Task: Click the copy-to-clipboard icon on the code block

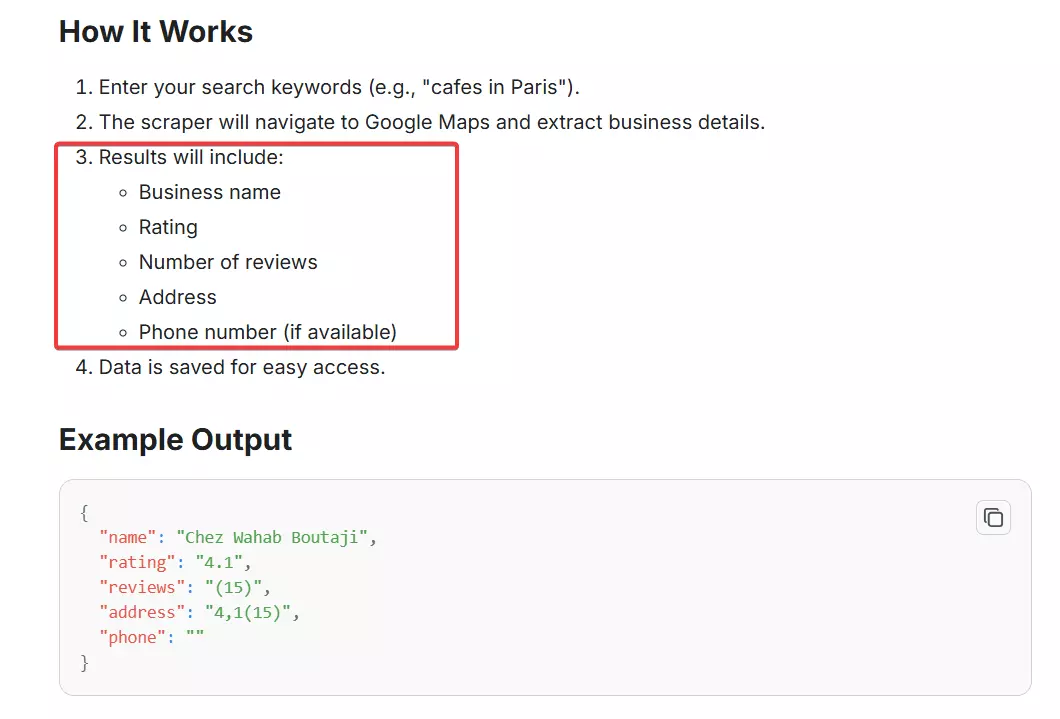Action: [993, 517]
